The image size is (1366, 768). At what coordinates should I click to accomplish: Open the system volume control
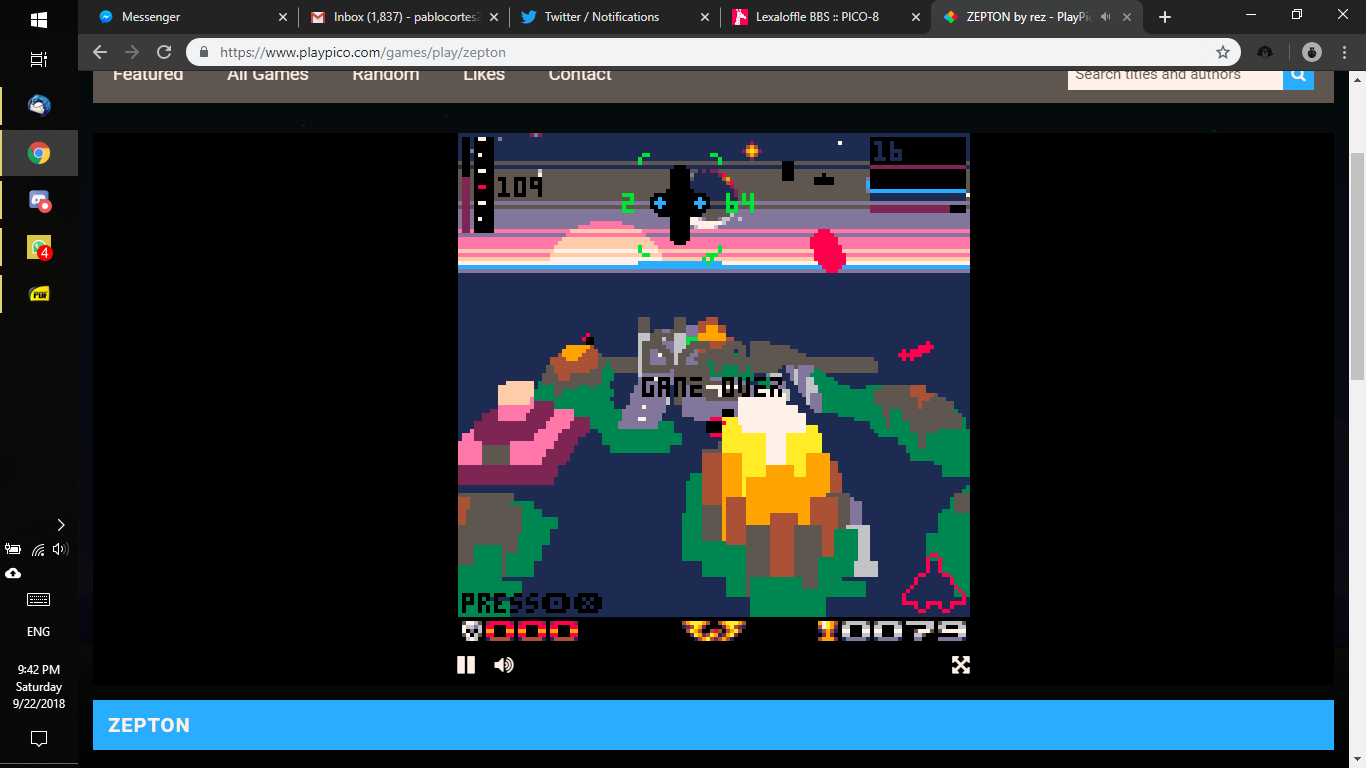tap(61, 549)
